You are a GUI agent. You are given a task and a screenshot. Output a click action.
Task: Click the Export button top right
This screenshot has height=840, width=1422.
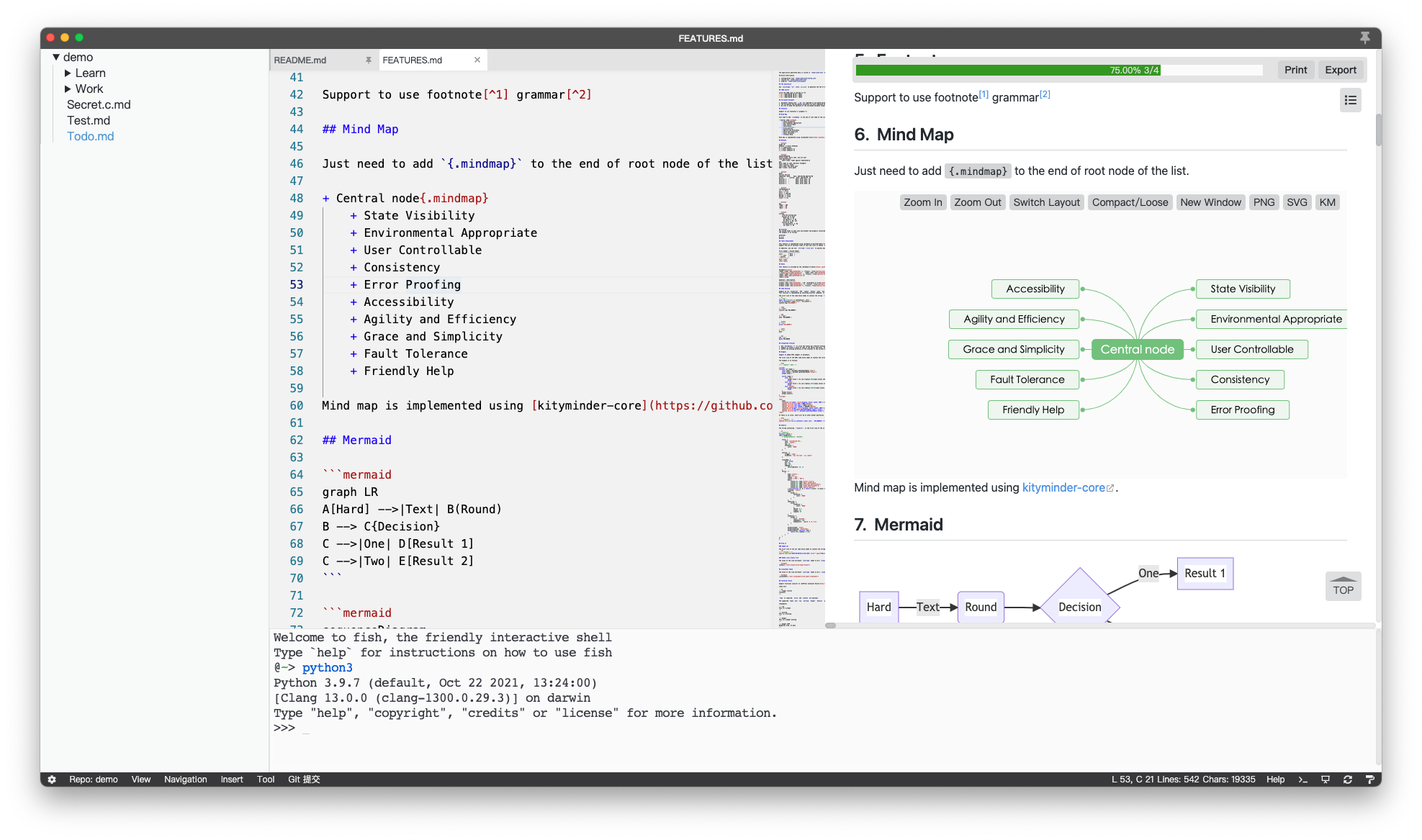click(1341, 70)
